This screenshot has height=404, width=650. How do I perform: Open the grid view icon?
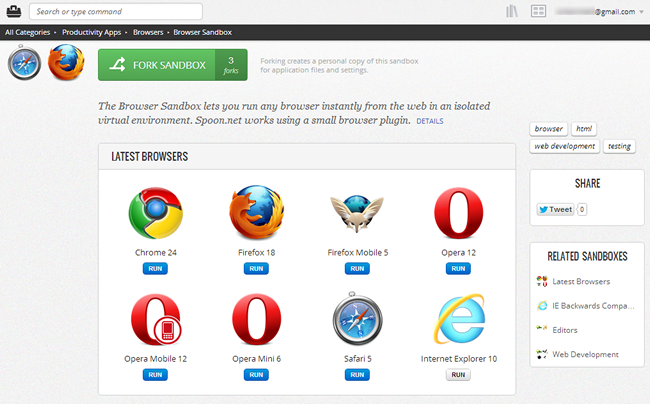(538, 11)
